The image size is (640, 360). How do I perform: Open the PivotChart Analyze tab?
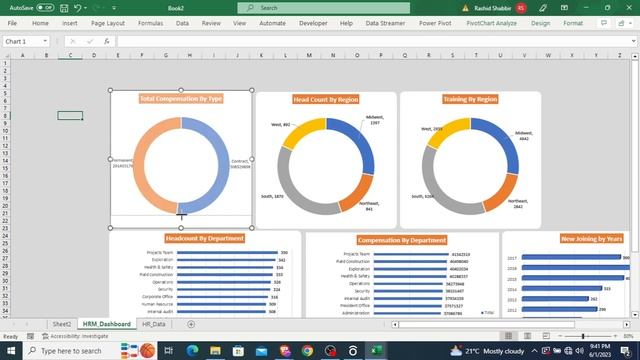pyautogui.click(x=491, y=23)
